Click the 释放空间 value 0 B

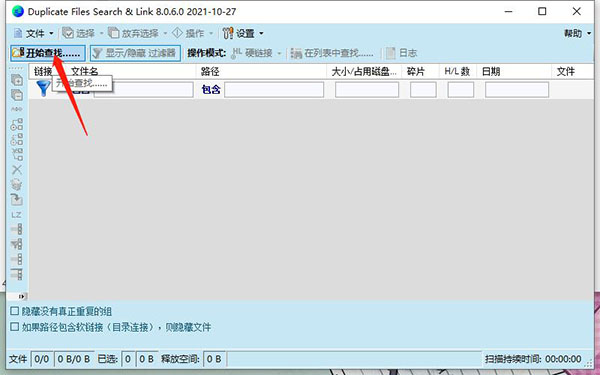(x=214, y=359)
